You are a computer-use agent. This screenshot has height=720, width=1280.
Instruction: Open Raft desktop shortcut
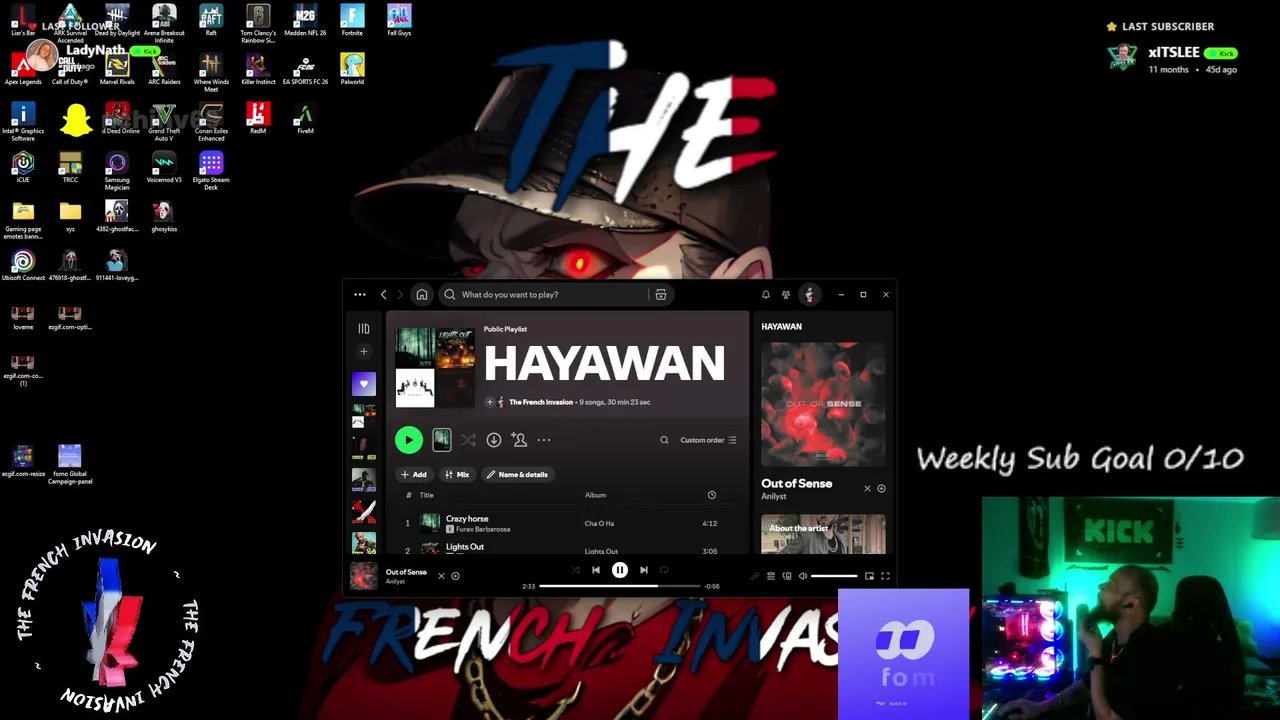click(211, 20)
